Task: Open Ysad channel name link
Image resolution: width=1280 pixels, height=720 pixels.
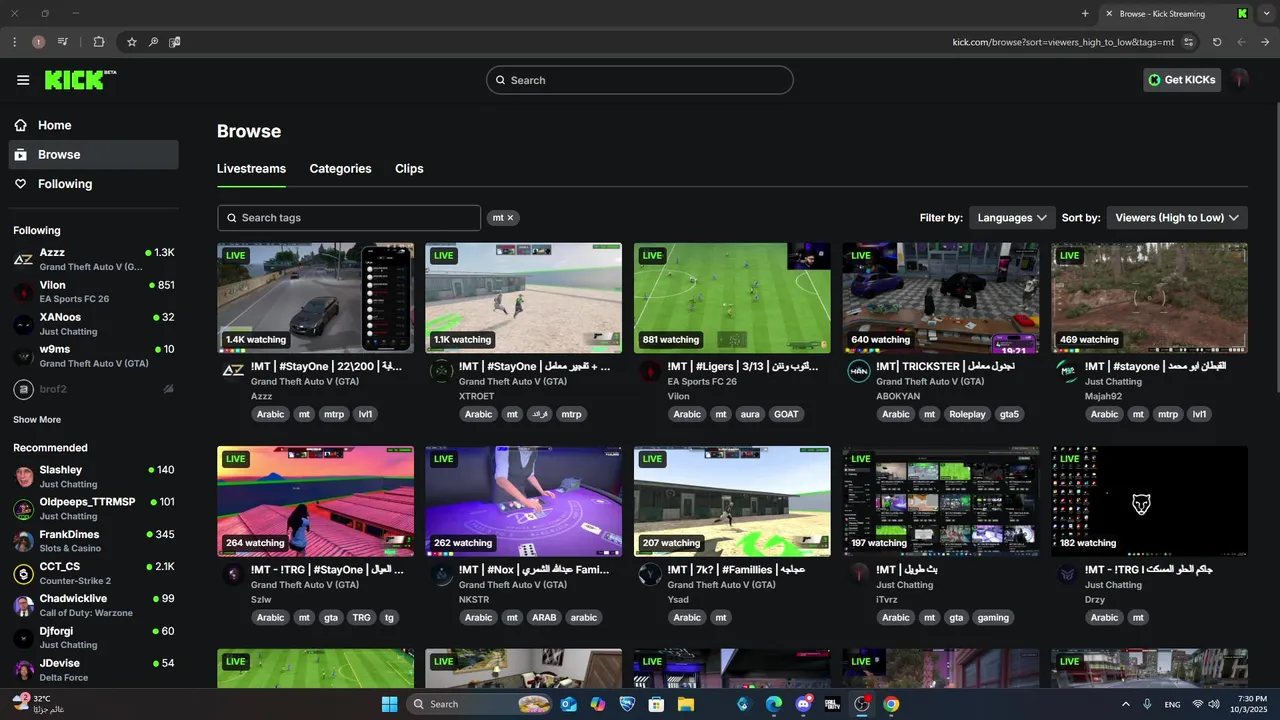Action: (679, 599)
